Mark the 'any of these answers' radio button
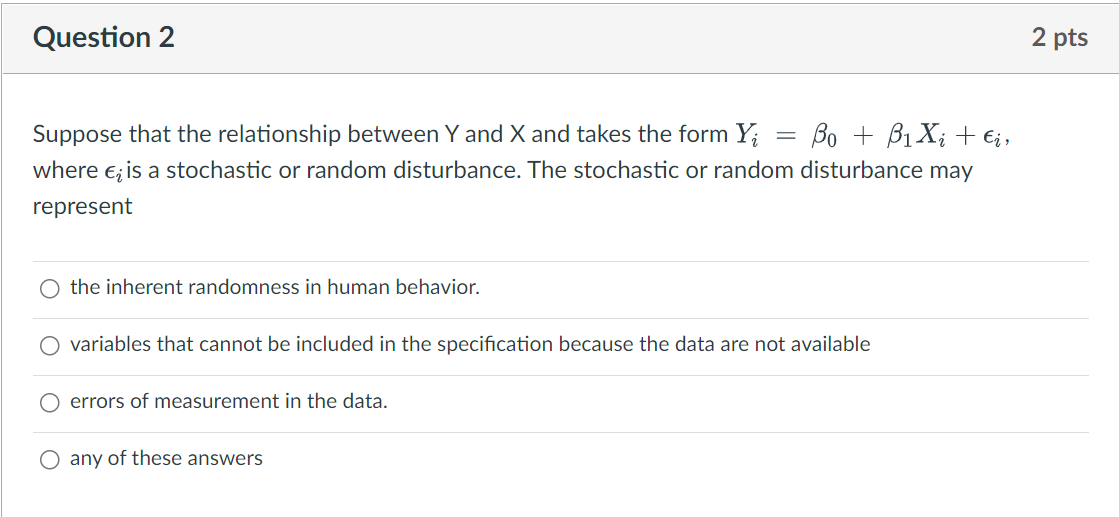 pos(50,460)
